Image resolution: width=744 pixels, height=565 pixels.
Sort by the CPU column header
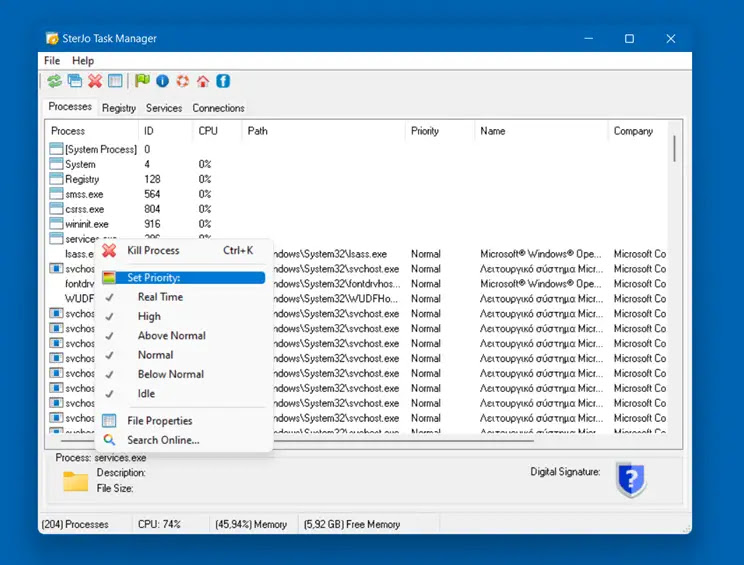pos(217,131)
